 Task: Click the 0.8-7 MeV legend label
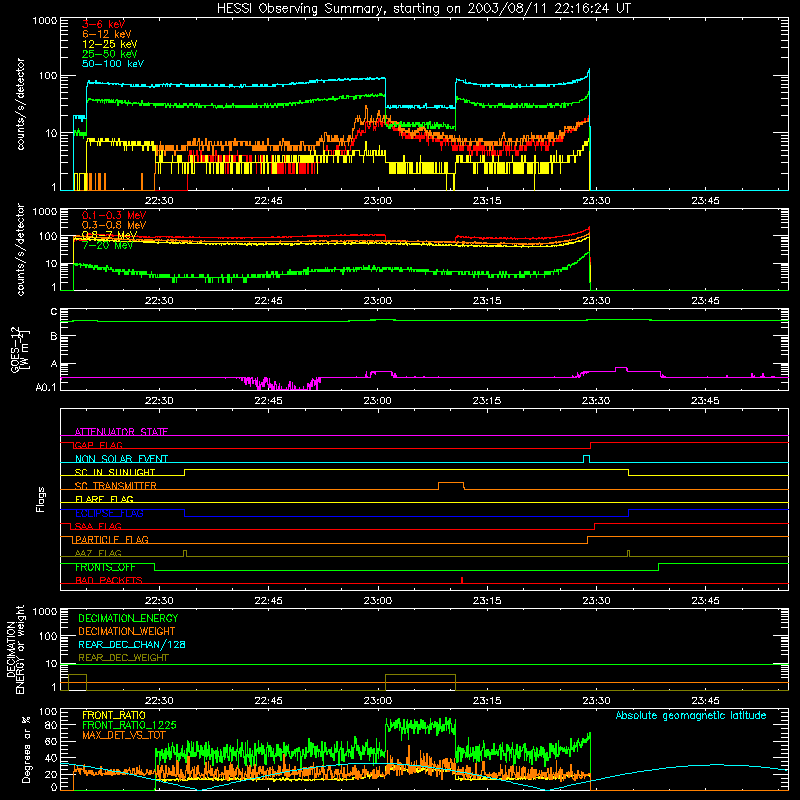click(109, 235)
